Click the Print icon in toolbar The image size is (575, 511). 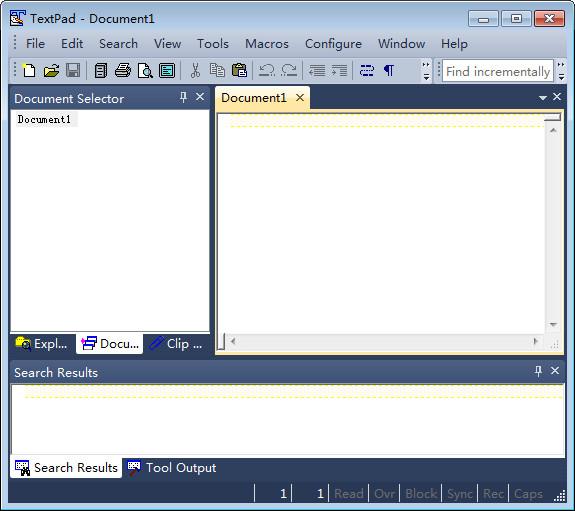click(123, 70)
